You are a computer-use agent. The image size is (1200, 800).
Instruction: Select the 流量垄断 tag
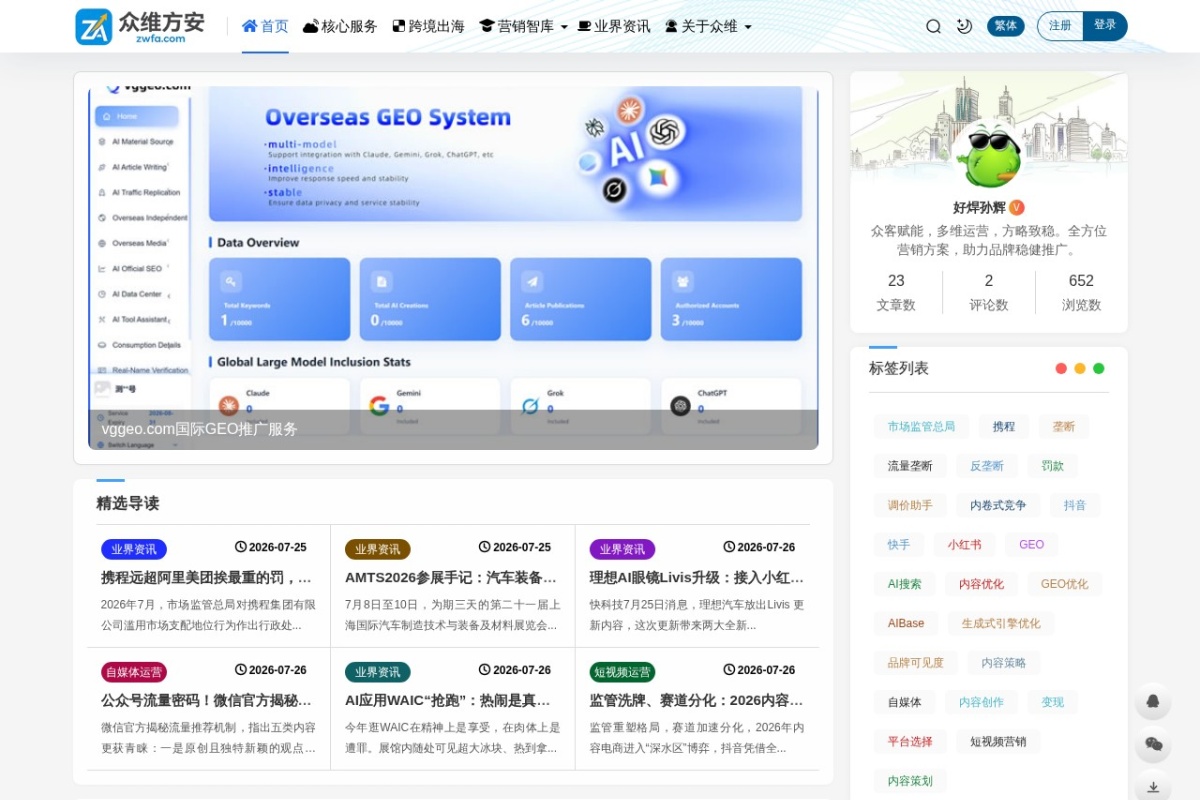(910, 466)
